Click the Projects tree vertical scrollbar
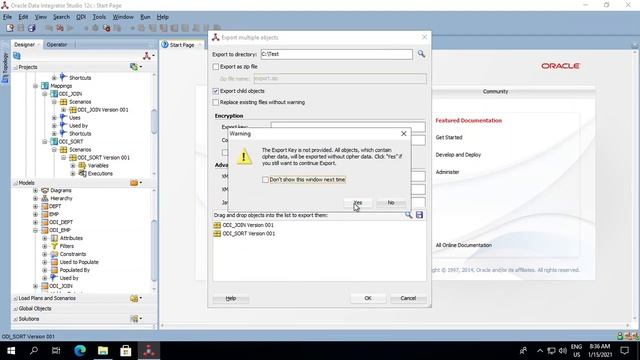Screen dimensions: 640x360 [x=154, y=122]
